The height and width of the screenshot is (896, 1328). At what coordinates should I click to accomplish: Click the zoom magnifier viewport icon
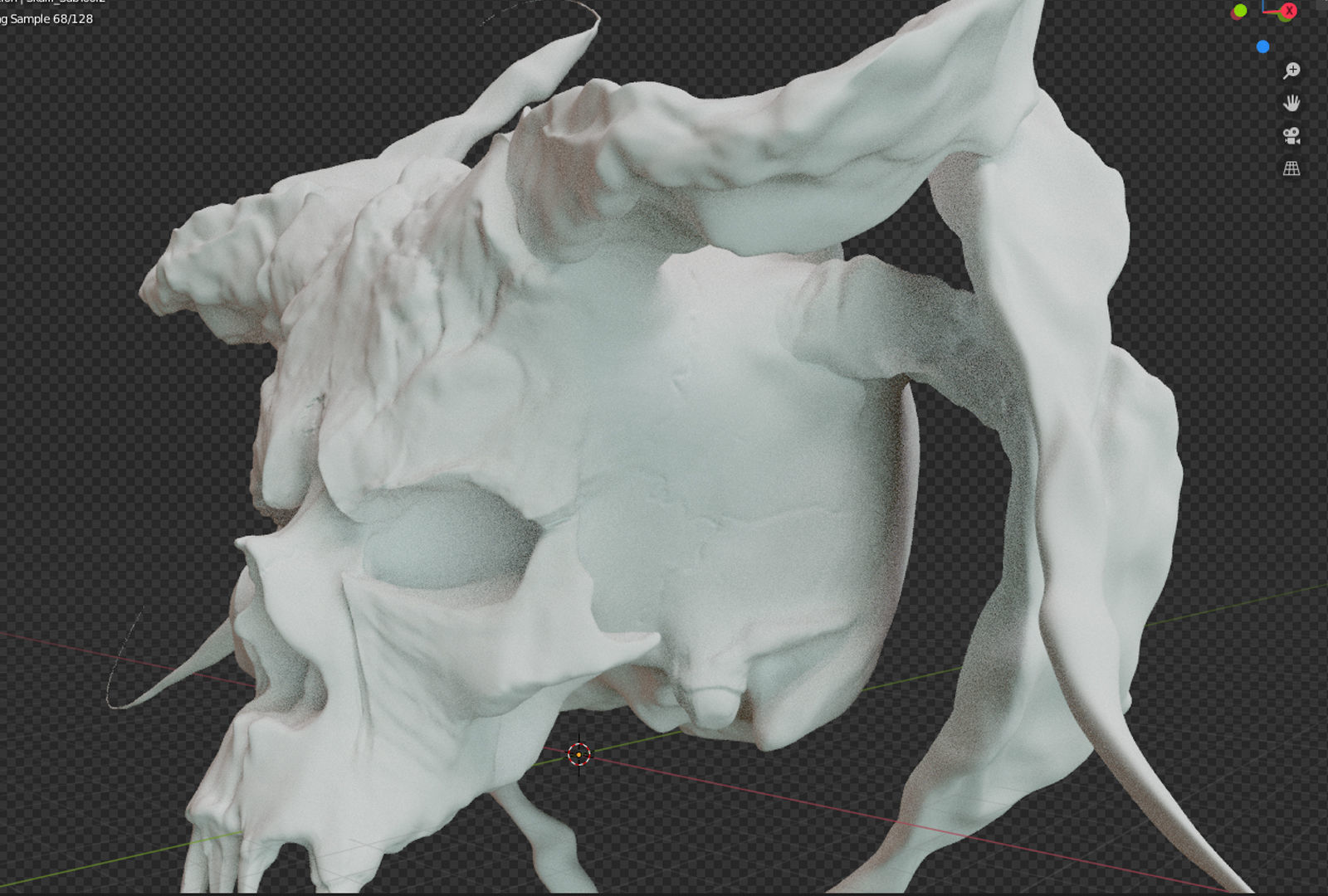click(x=1291, y=71)
